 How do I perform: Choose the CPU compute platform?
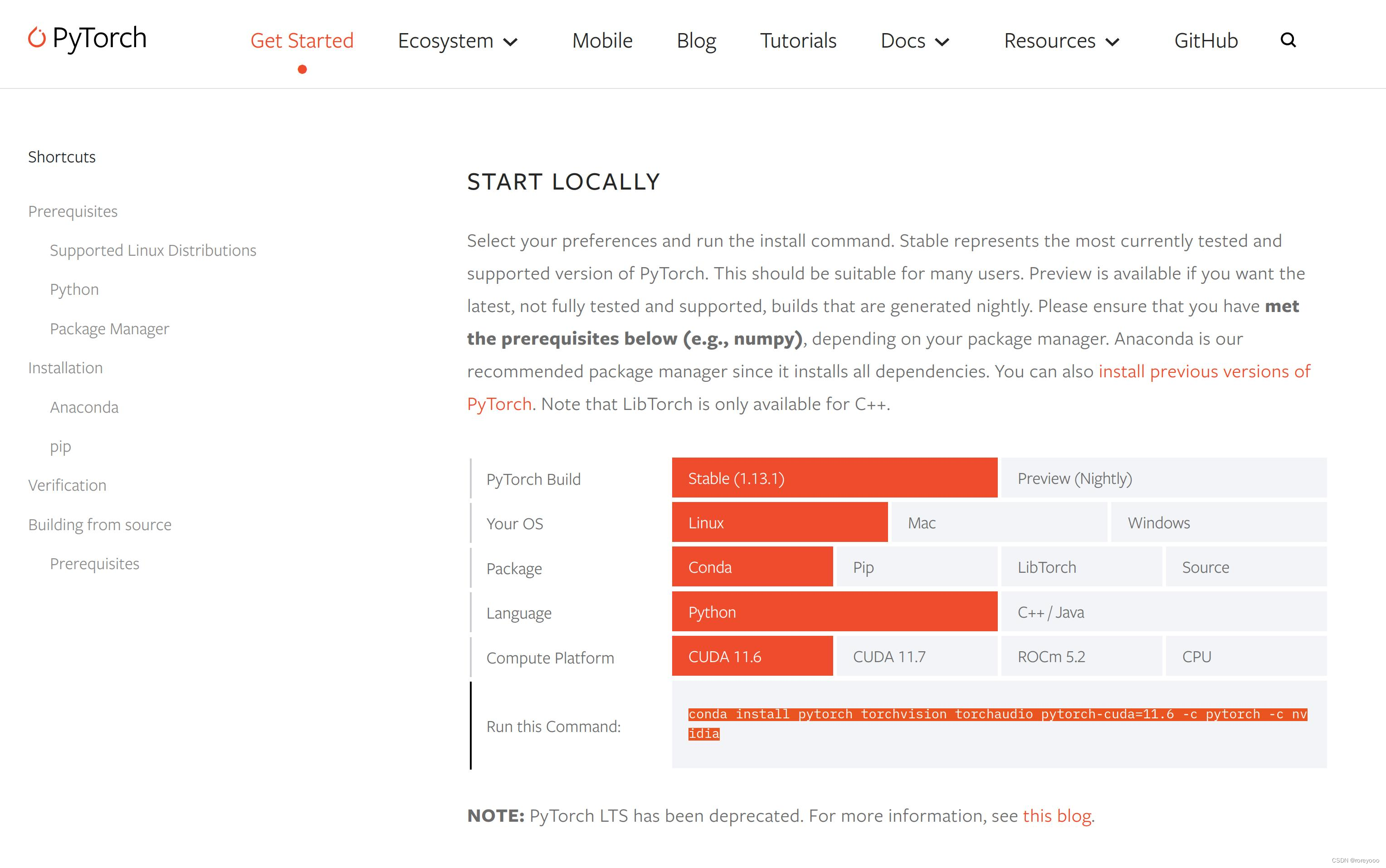coord(1246,656)
